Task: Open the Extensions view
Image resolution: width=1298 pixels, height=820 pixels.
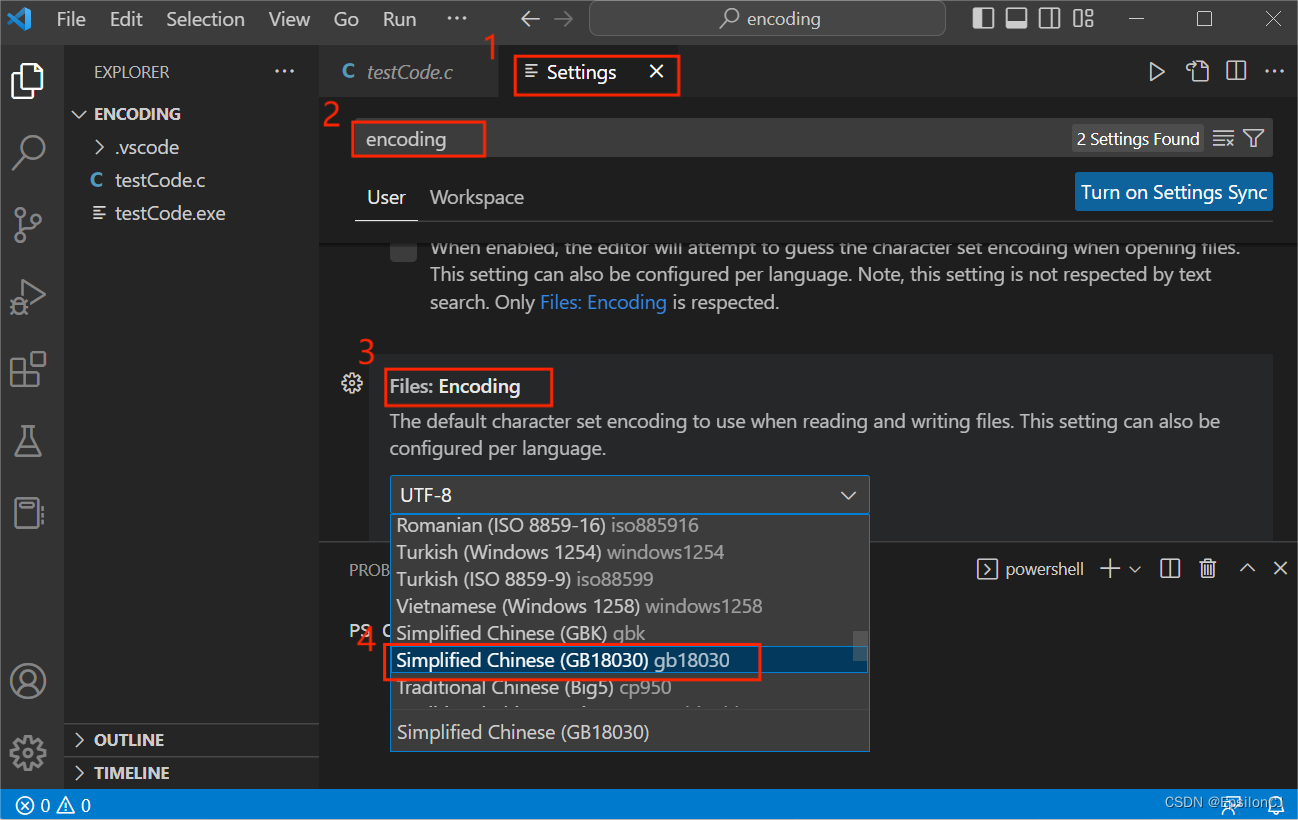Action: tap(28, 369)
